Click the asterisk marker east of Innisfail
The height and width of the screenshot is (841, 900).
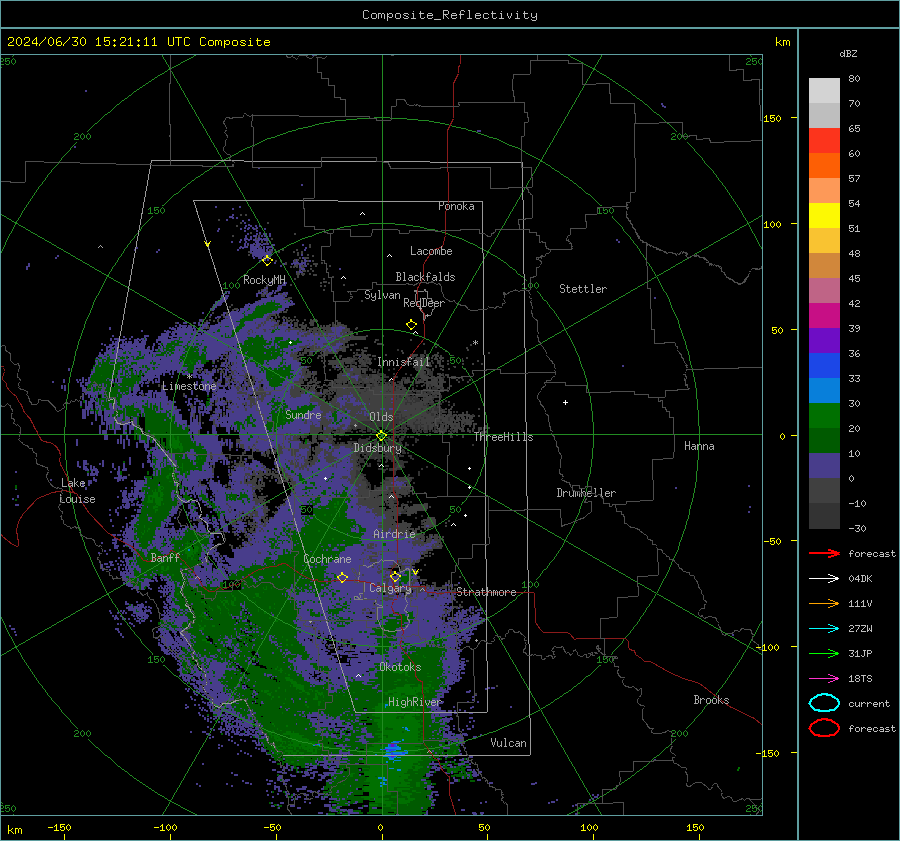pos(475,343)
